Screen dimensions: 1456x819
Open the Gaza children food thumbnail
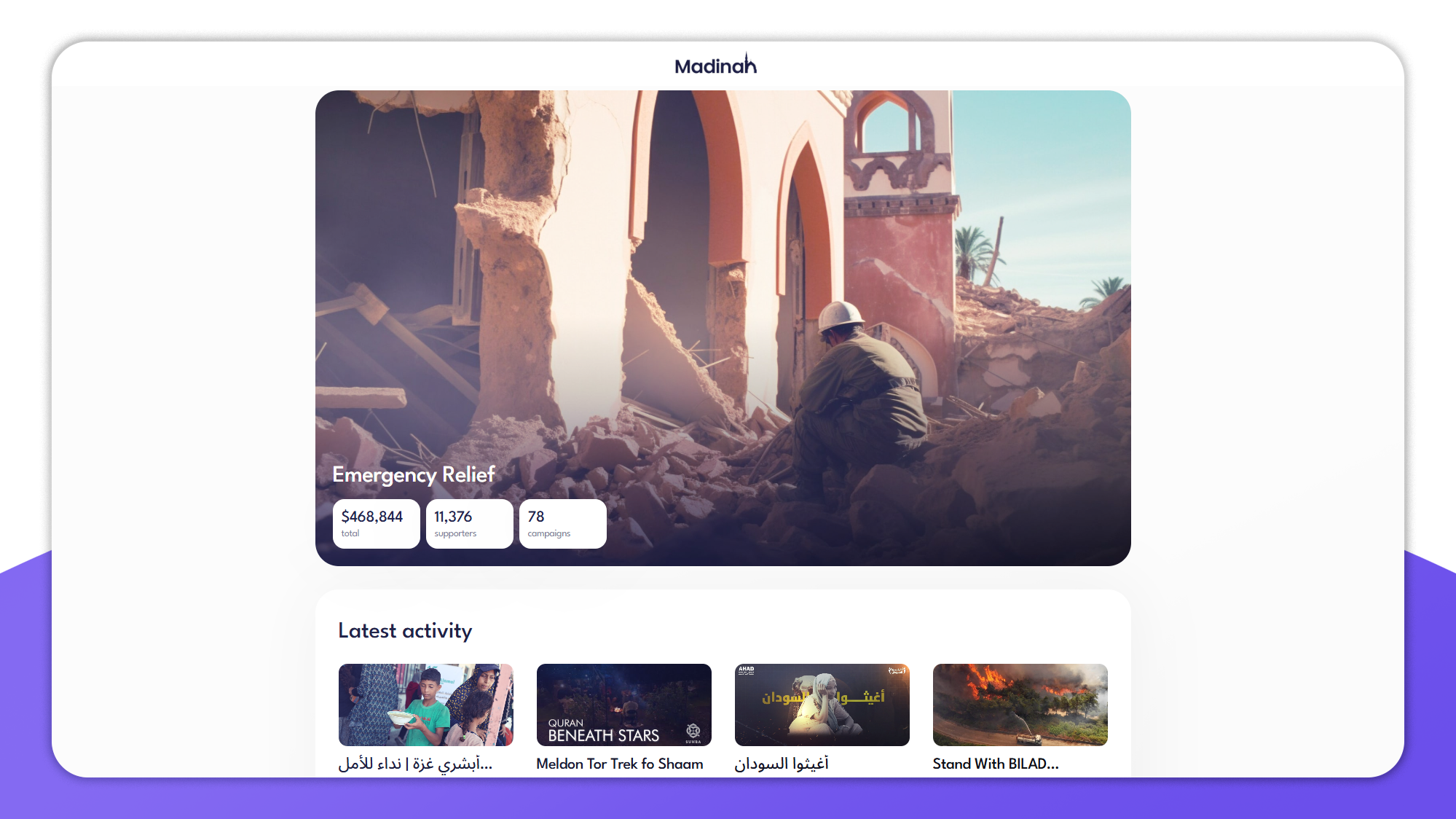pyautogui.click(x=425, y=705)
